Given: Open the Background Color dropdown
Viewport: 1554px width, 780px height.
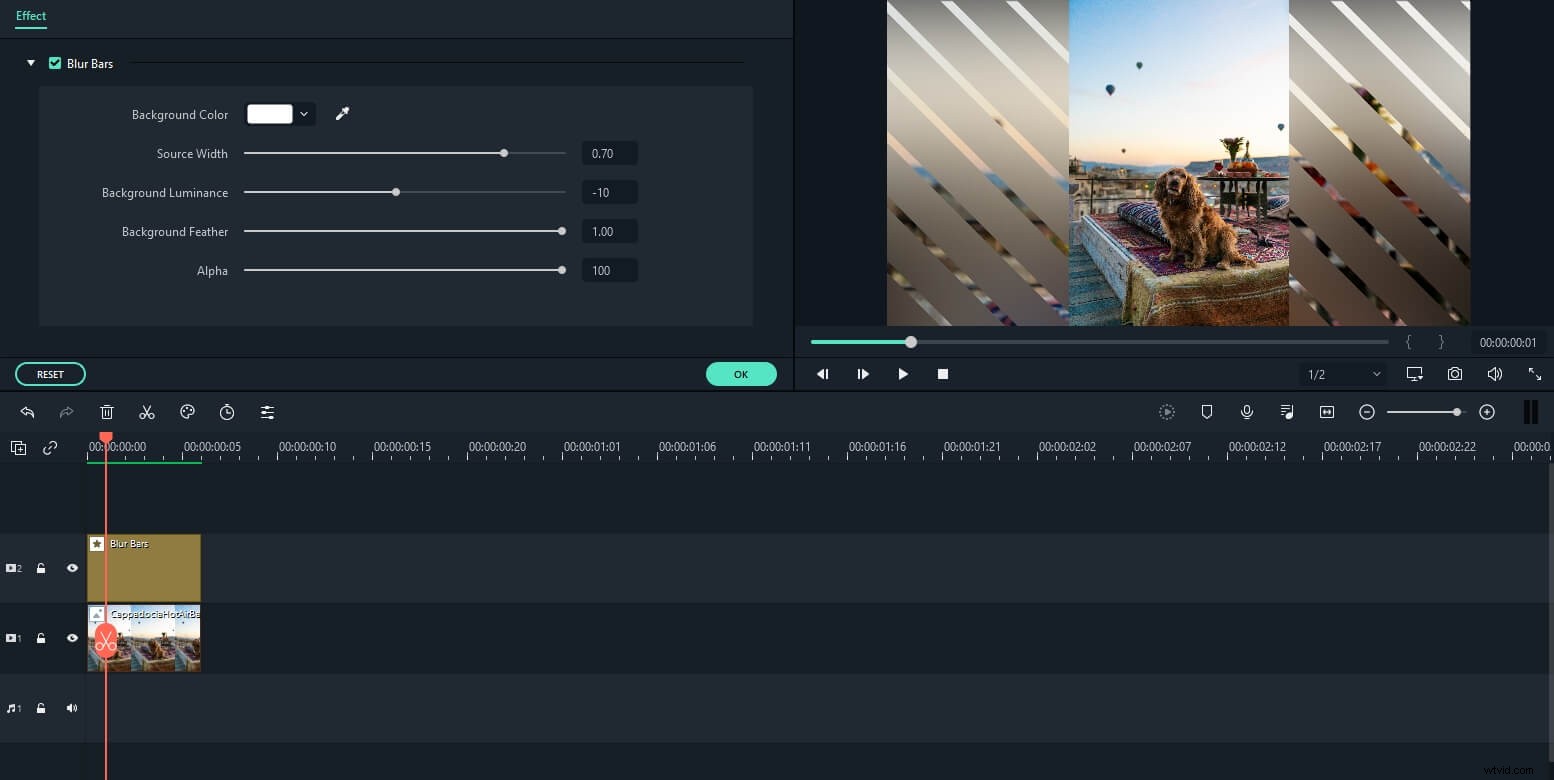Looking at the screenshot, I should (x=304, y=113).
